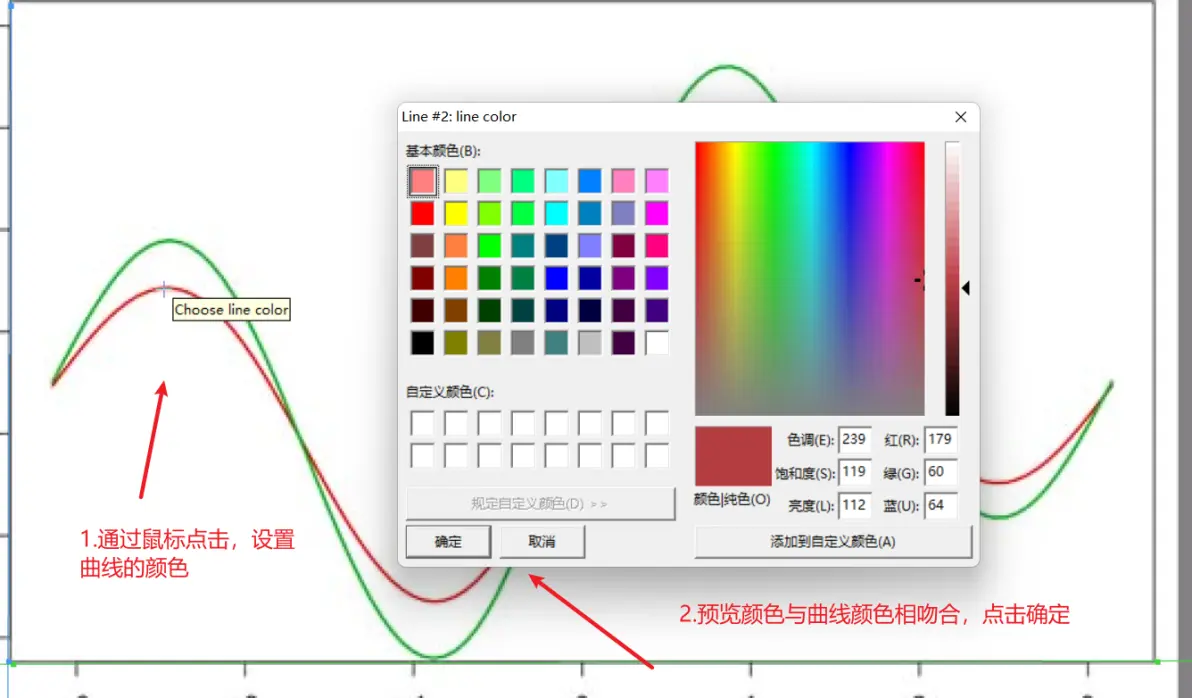Click 添加到自定义颜色 button
Image resolution: width=1192 pixels, height=698 pixels.
coord(833,541)
